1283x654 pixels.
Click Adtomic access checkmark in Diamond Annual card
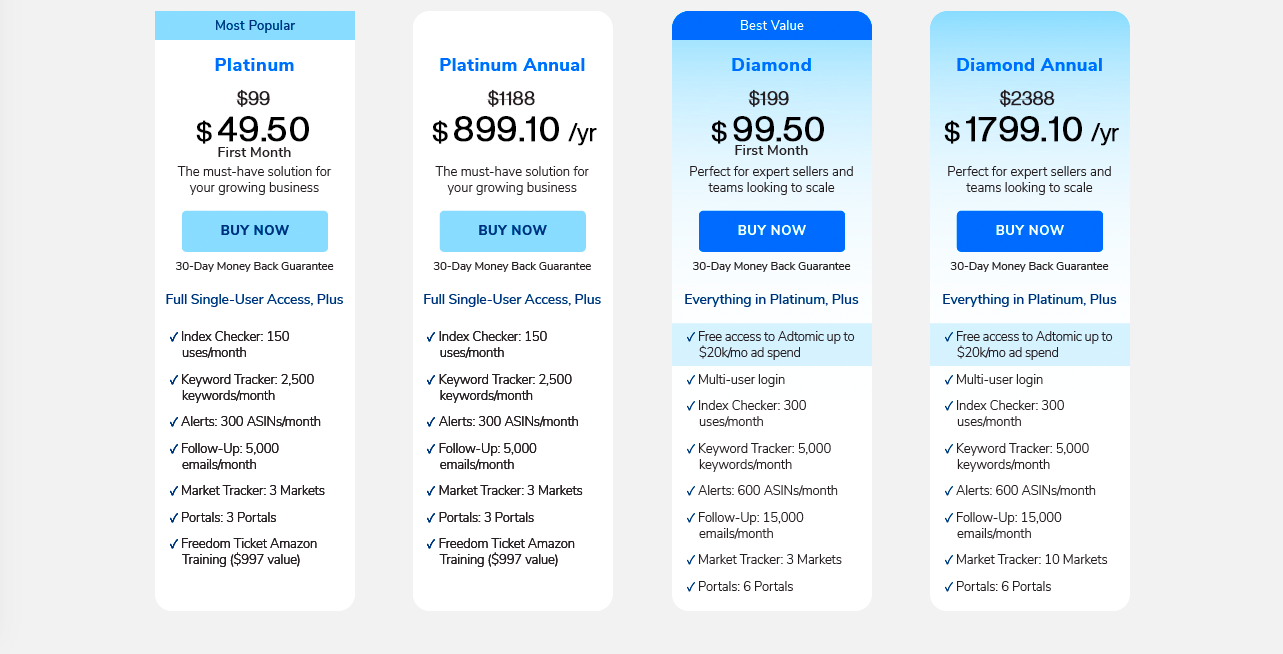(949, 338)
